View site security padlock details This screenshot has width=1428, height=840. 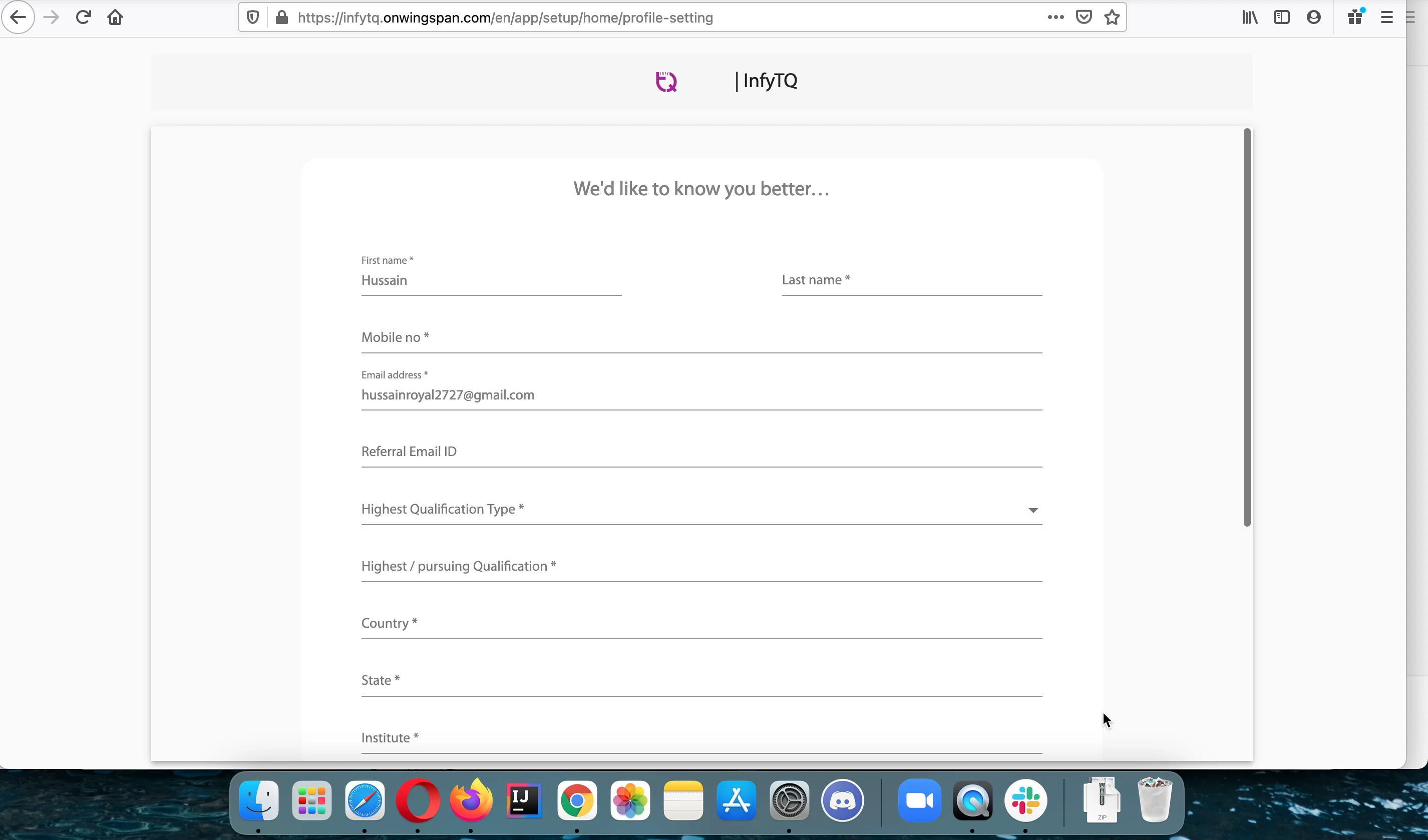click(281, 18)
